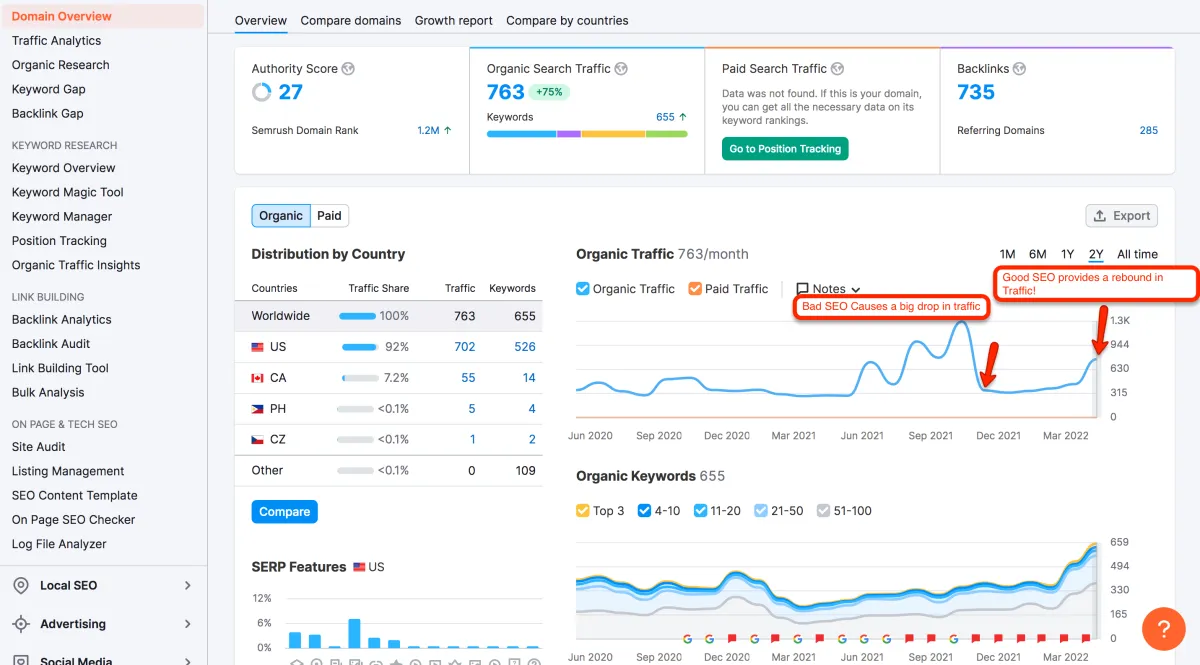Open the orange help question mark button
This screenshot has height=665, width=1200.
coord(1163,629)
